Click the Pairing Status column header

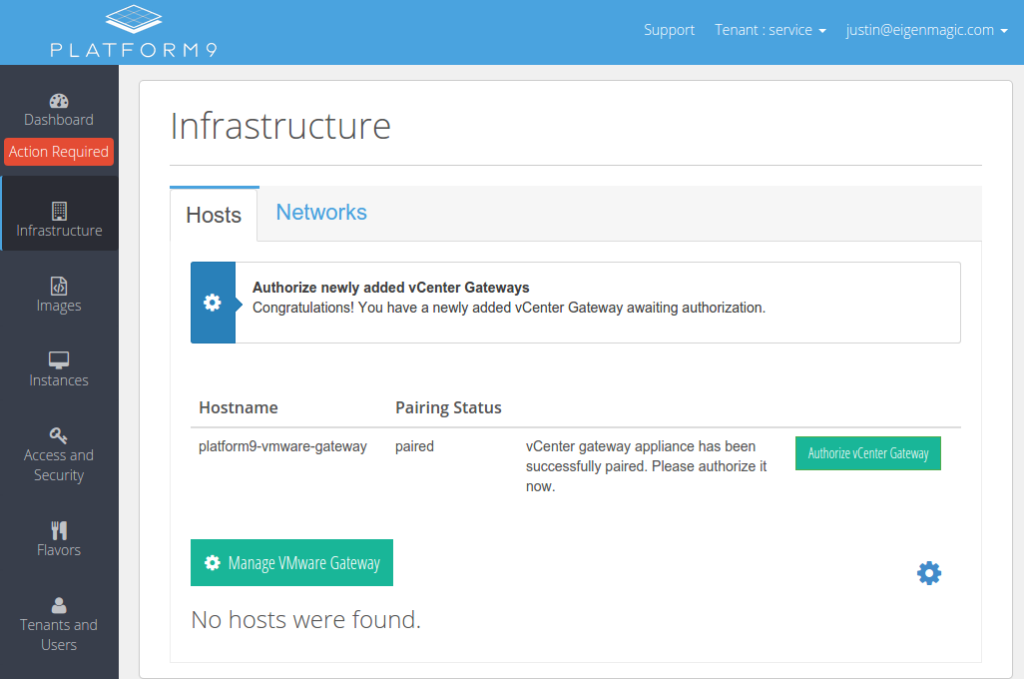[x=448, y=407]
